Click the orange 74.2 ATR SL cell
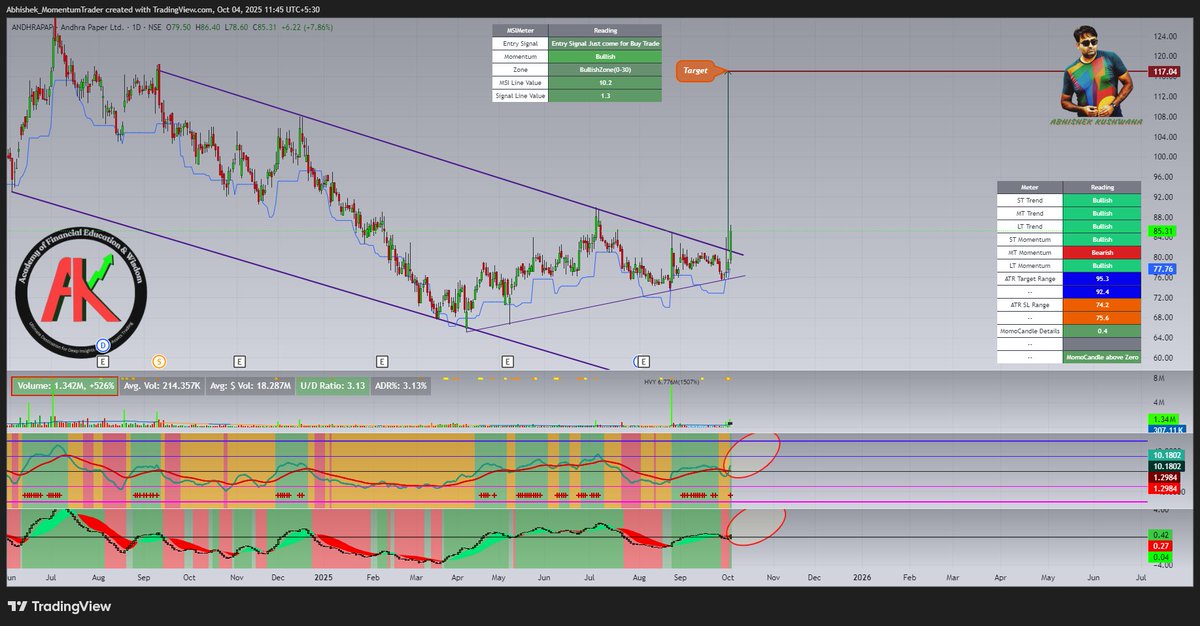 1101,304
